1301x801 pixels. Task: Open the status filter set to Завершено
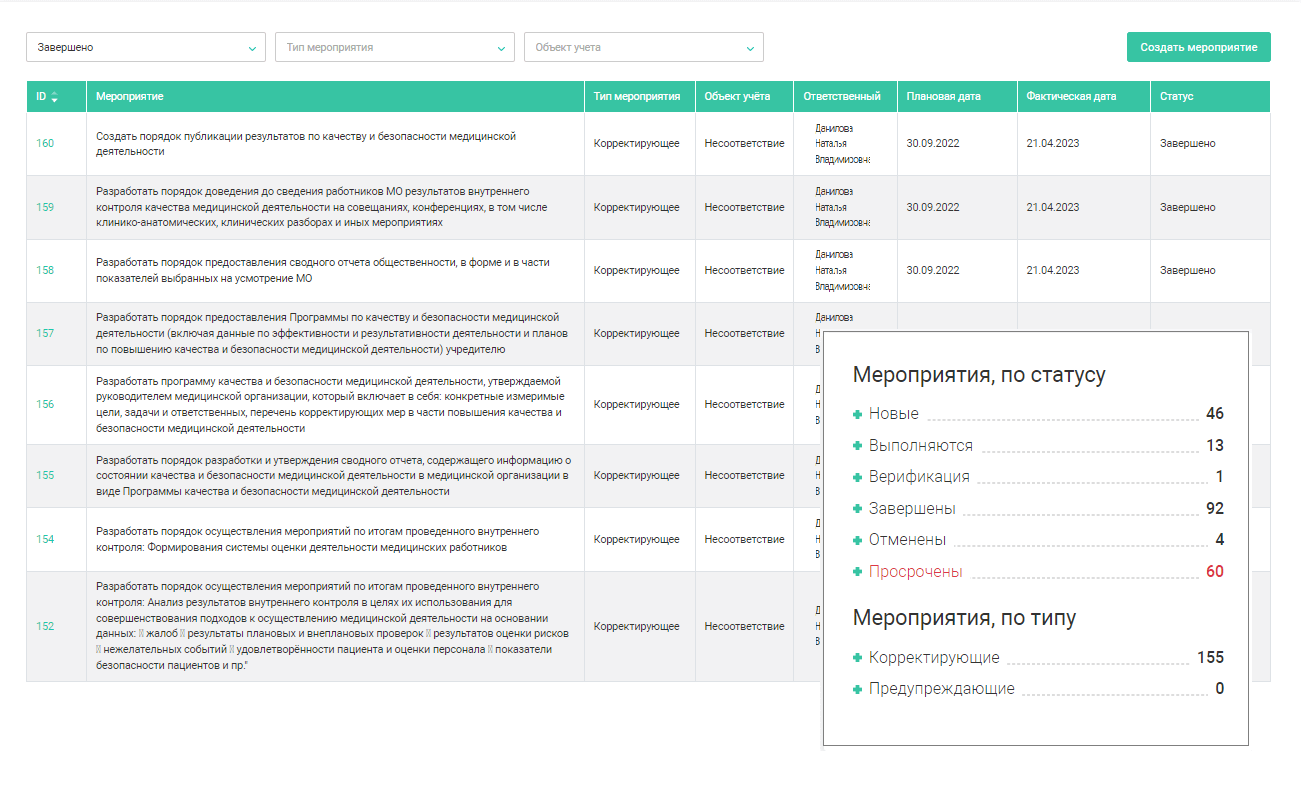pyautogui.click(x=146, y=47)
